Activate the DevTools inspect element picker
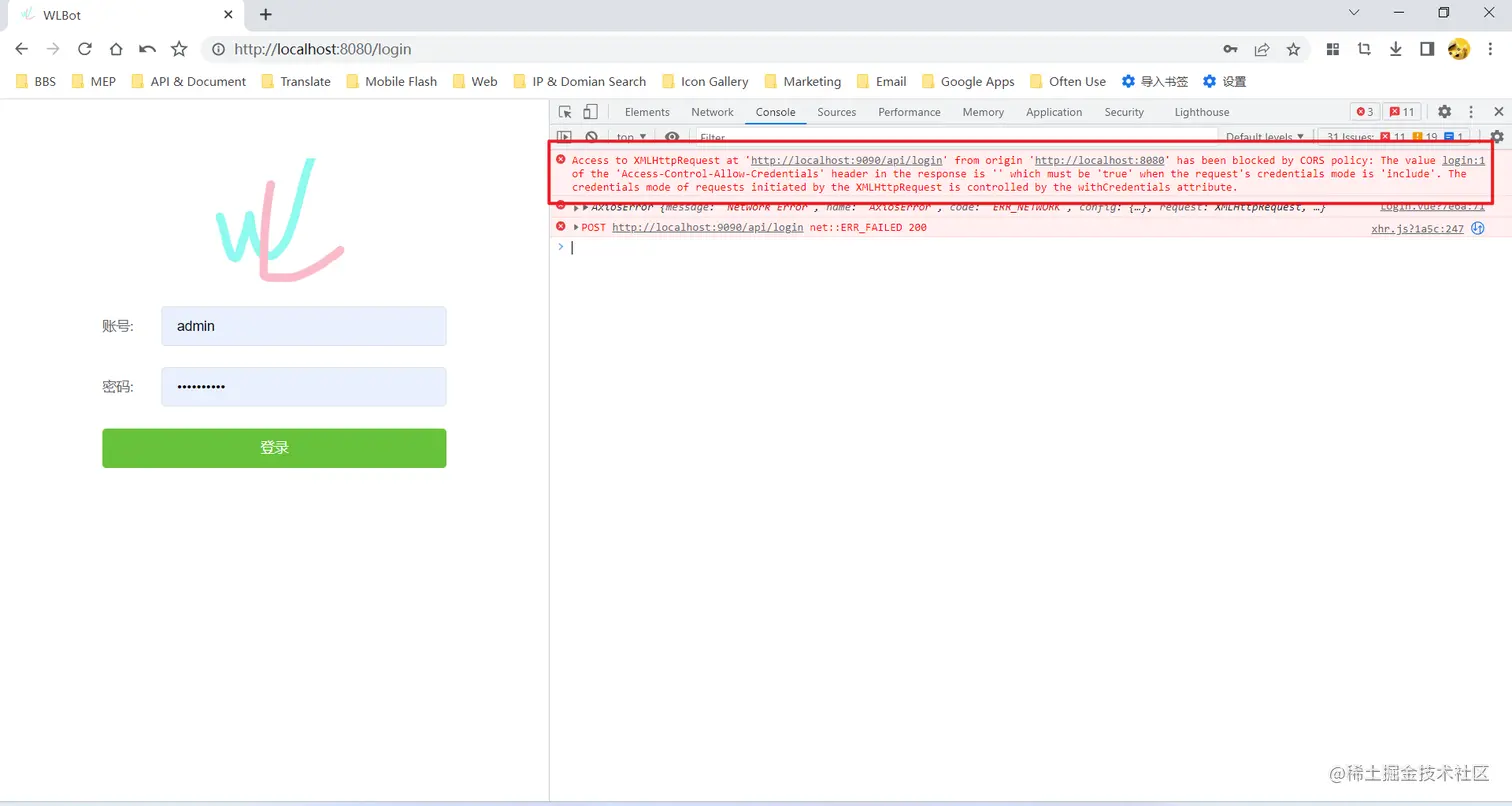The height and width of the screenshot is (806, 1512). (565, 112)
